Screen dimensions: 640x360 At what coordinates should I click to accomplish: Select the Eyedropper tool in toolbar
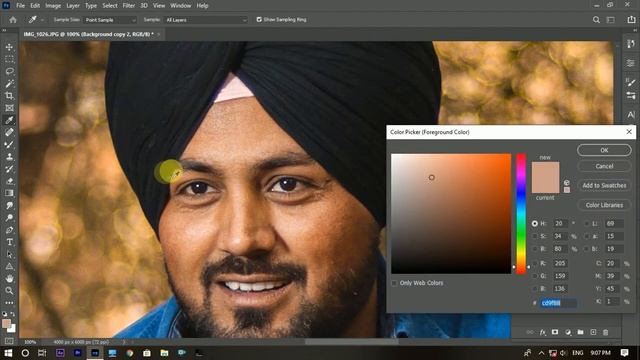click(9, 120)
